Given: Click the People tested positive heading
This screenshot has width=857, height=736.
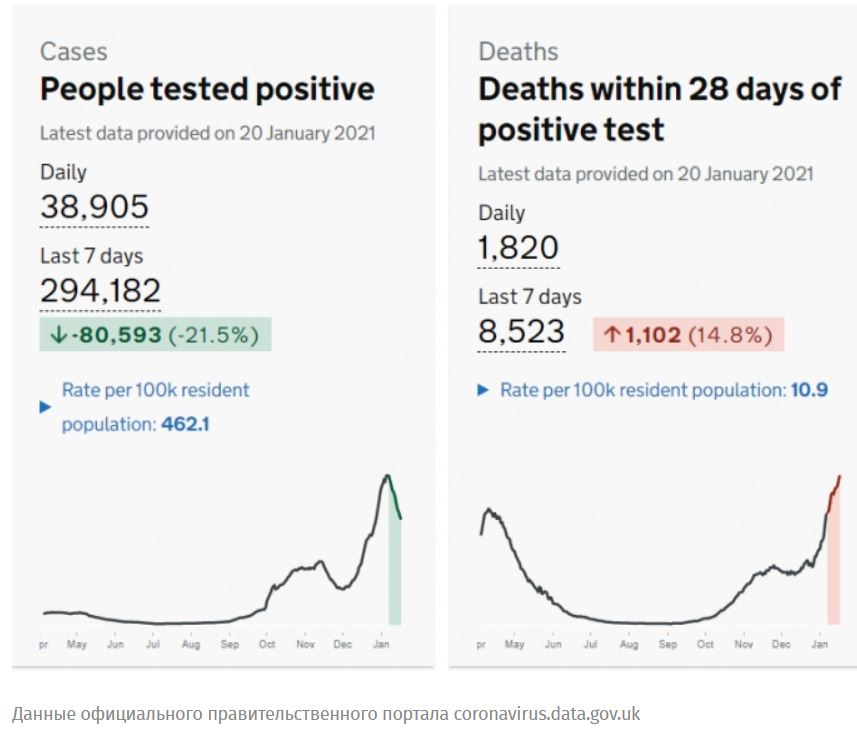Looking at the screenshot, I should click(x=207, y=89).
